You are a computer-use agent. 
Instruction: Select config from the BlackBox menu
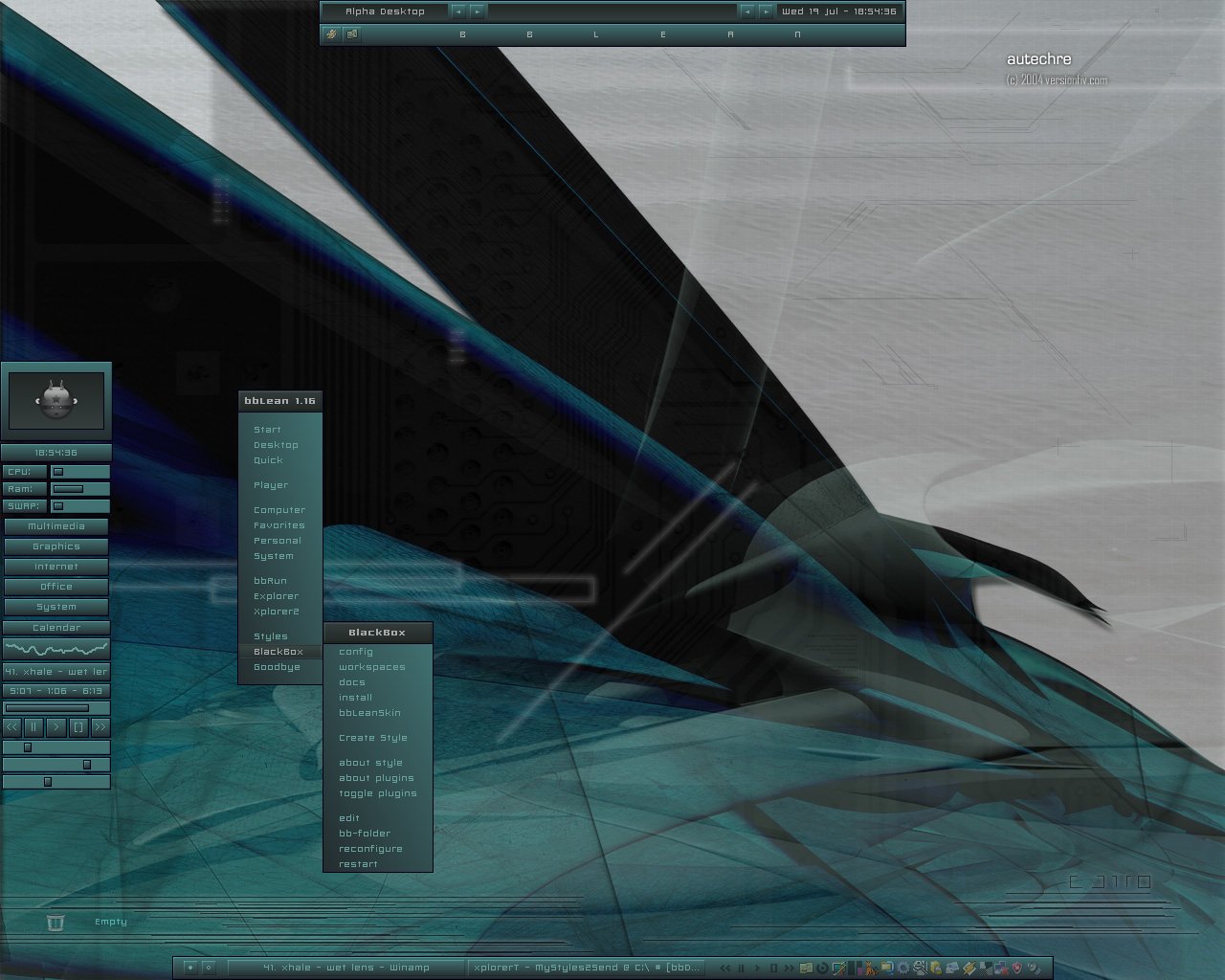pyautogui.click(x=357, y=651)
